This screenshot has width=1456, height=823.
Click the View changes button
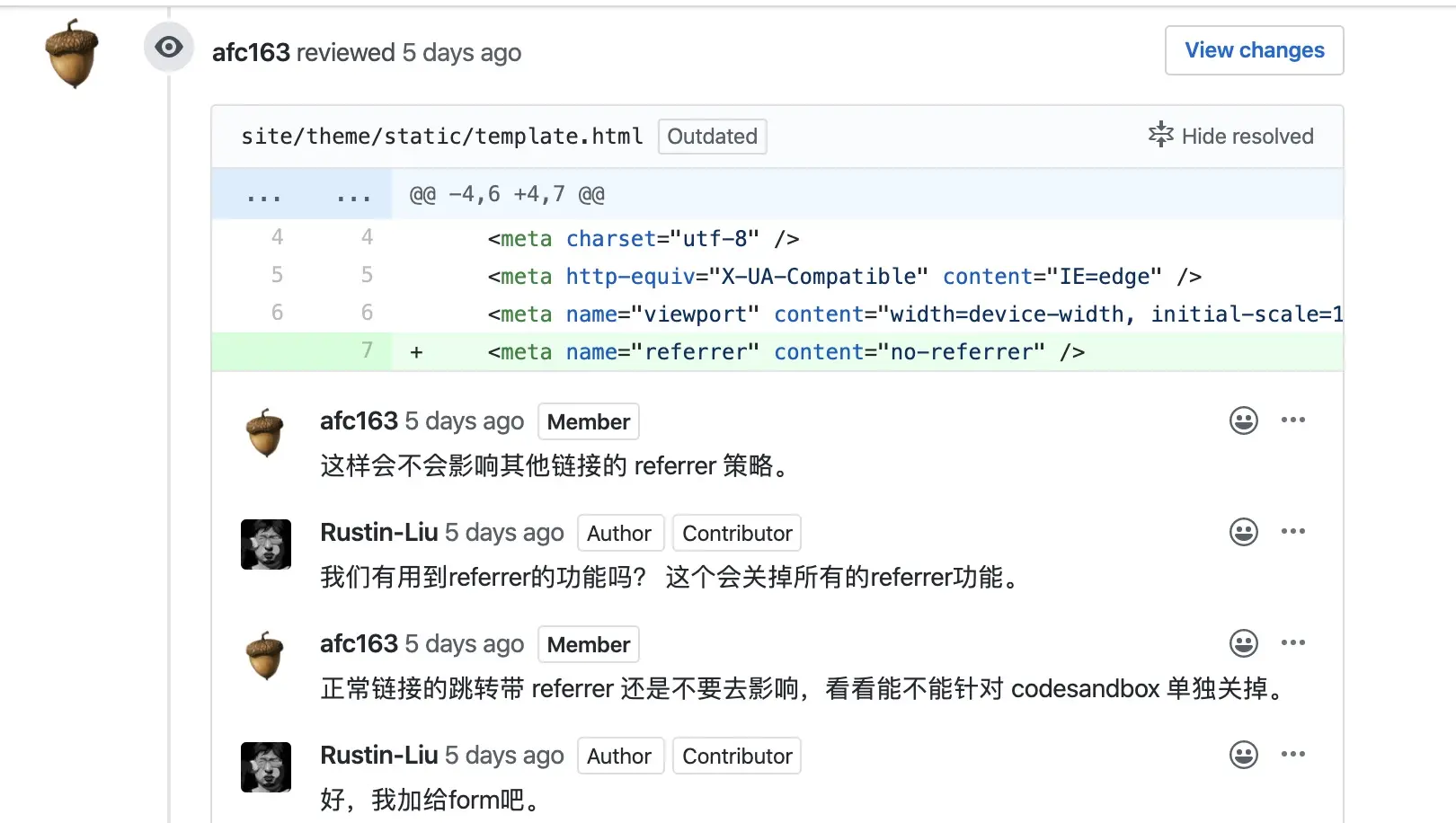tap(1254, 50)
